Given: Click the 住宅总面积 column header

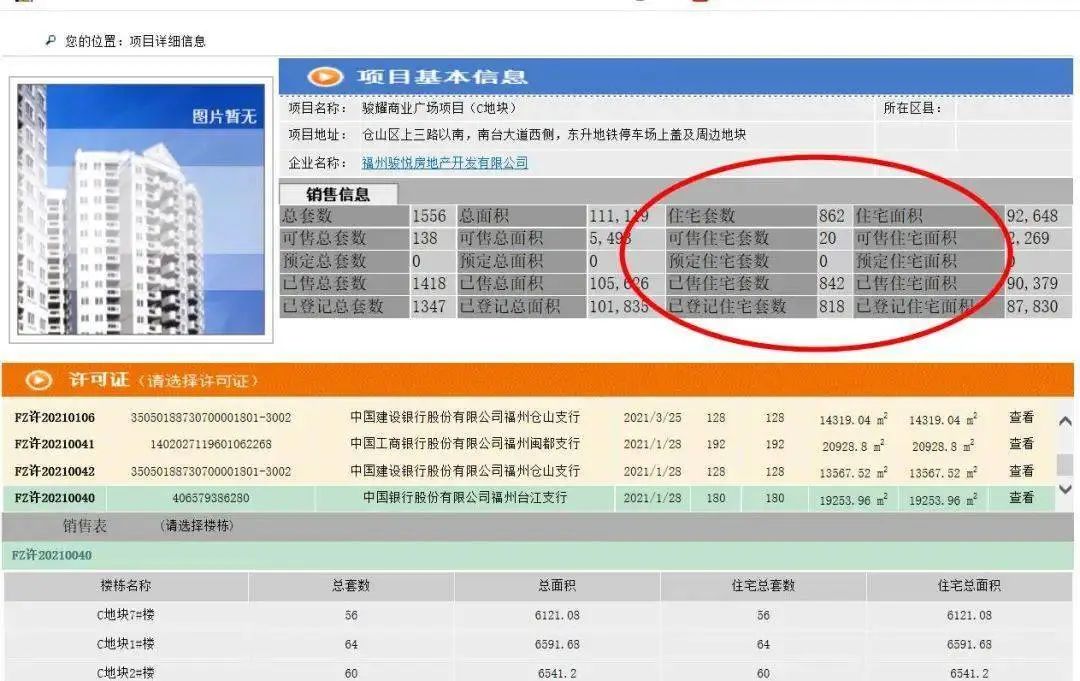Looking at the screenshot, I should [x=969, y=585].
